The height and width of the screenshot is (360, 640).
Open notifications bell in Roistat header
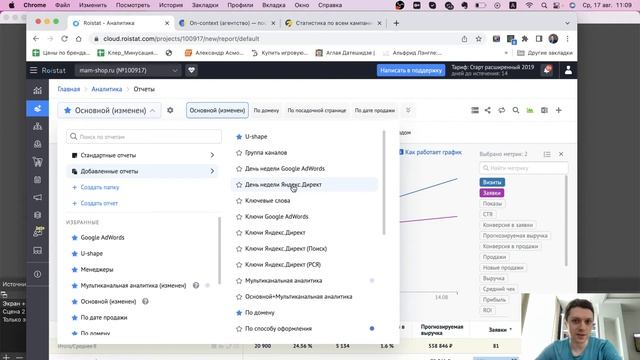pyautogui.click(x=547, y=70)
